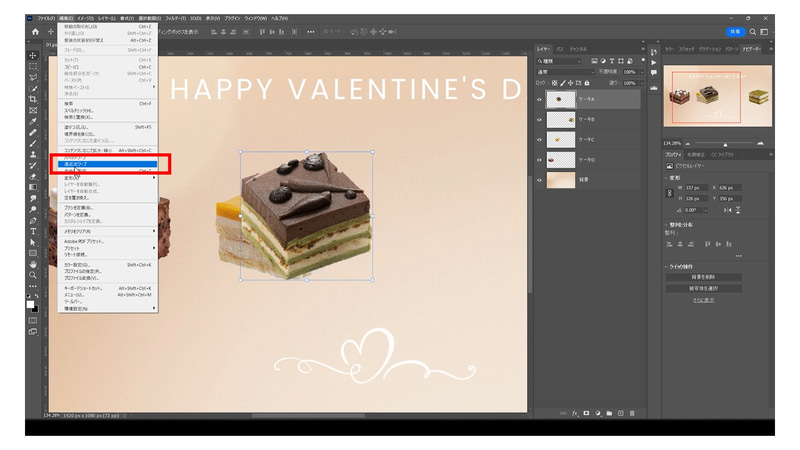Click the Navigator preview thumbnail
The image size is (800, 450).
pos(718,96)
